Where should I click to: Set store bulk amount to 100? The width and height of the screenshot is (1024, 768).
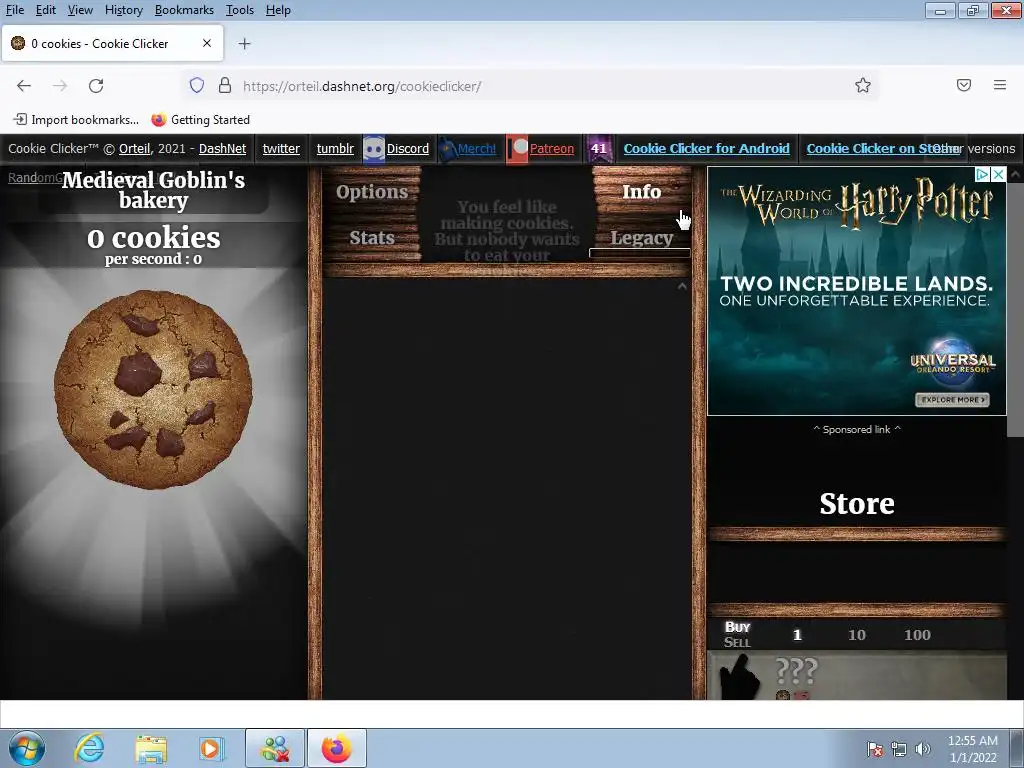[x=917, y=635]
